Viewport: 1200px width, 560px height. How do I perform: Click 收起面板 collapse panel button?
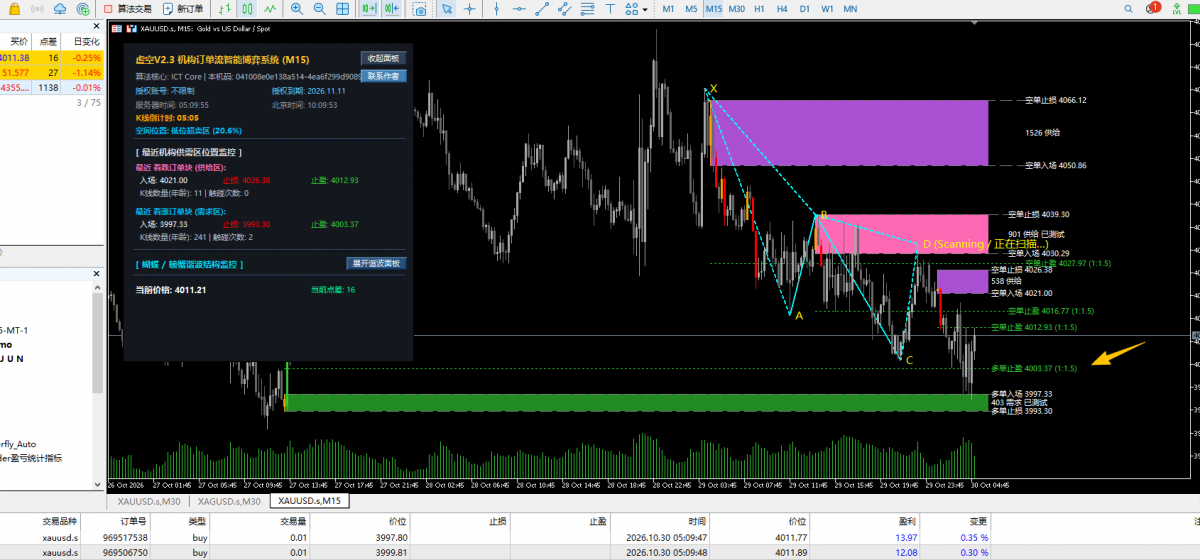click(x=383, y=59)
